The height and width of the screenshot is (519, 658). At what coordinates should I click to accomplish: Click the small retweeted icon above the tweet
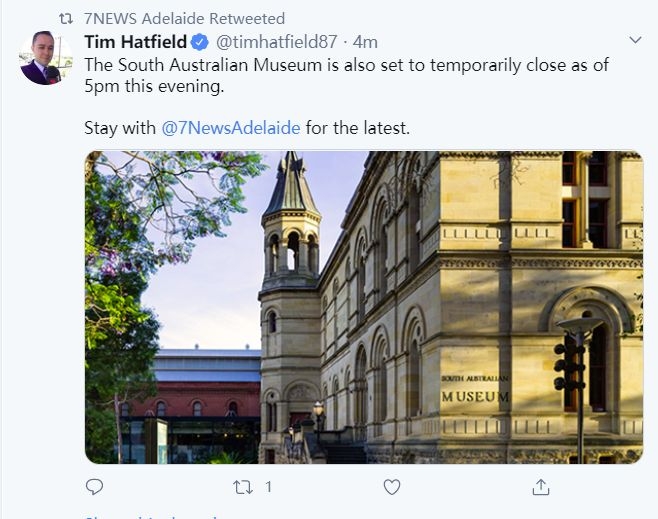[x=66, y=18]
